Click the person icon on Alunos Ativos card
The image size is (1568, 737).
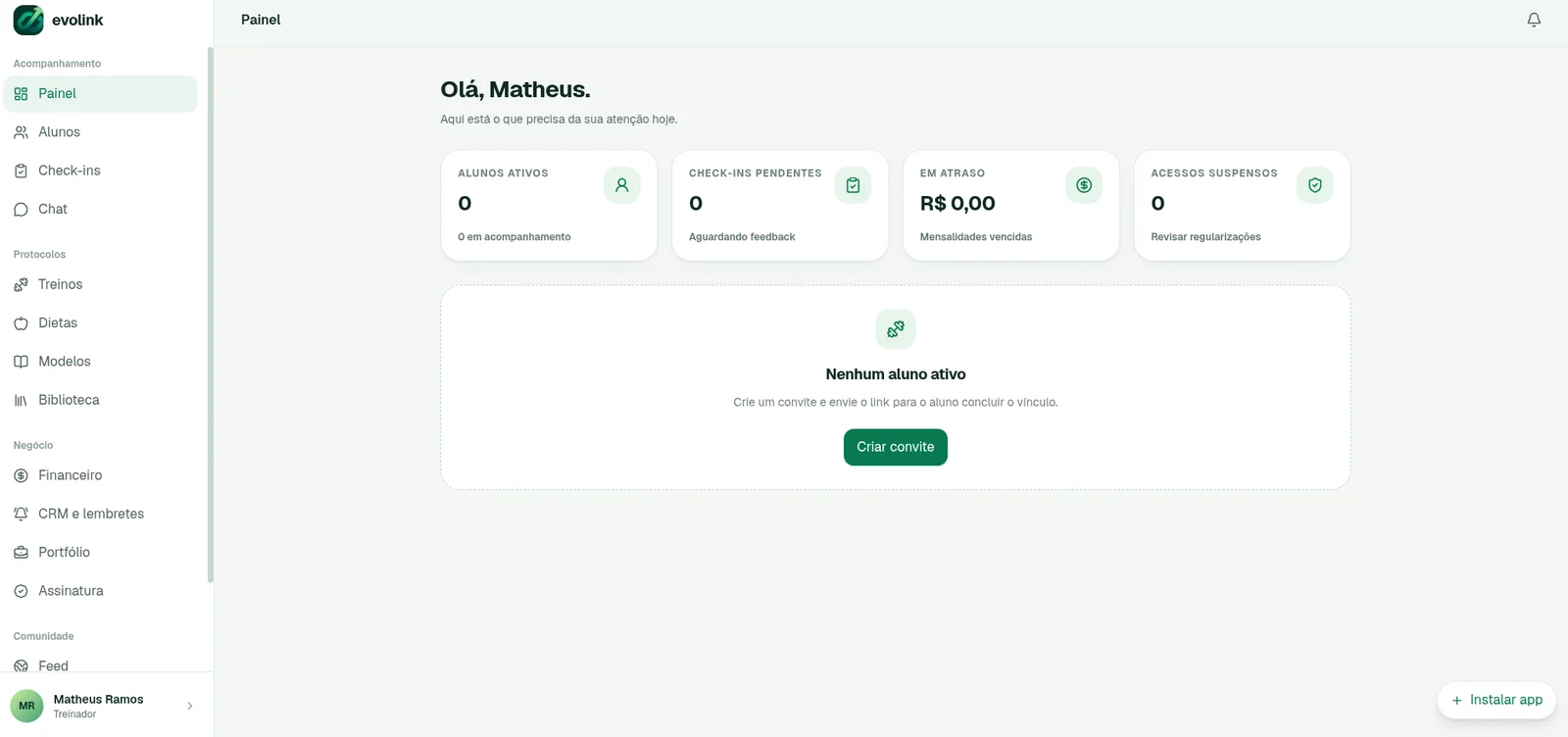pyautogui.click(x=621, y=185)
